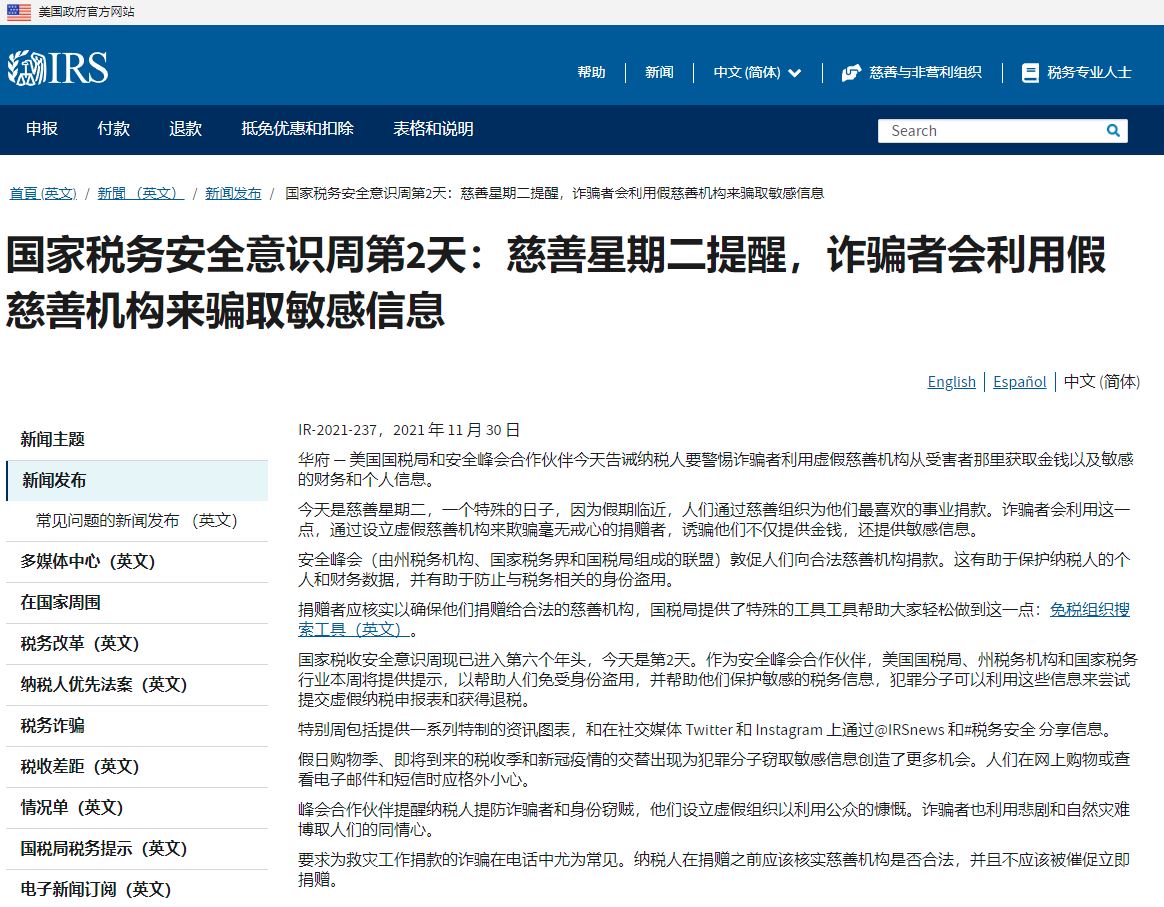
Task: Open the 付款 menu
Action: [x=113, y=129]
